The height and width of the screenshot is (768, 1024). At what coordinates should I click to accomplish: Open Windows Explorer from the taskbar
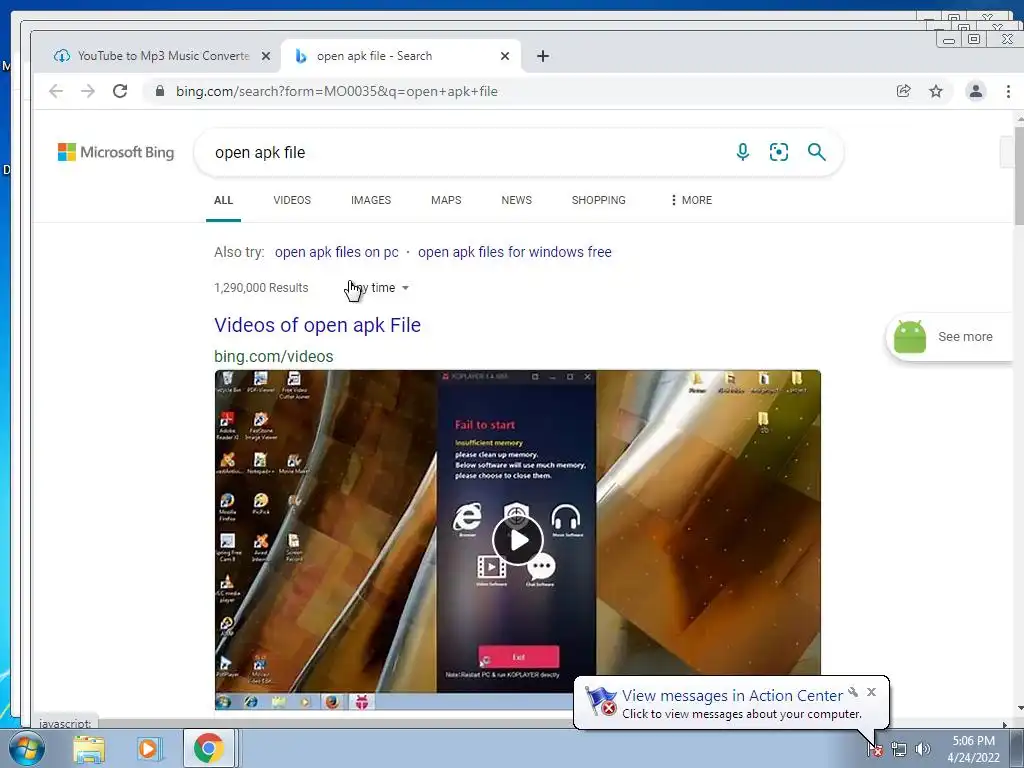[89, 748]
